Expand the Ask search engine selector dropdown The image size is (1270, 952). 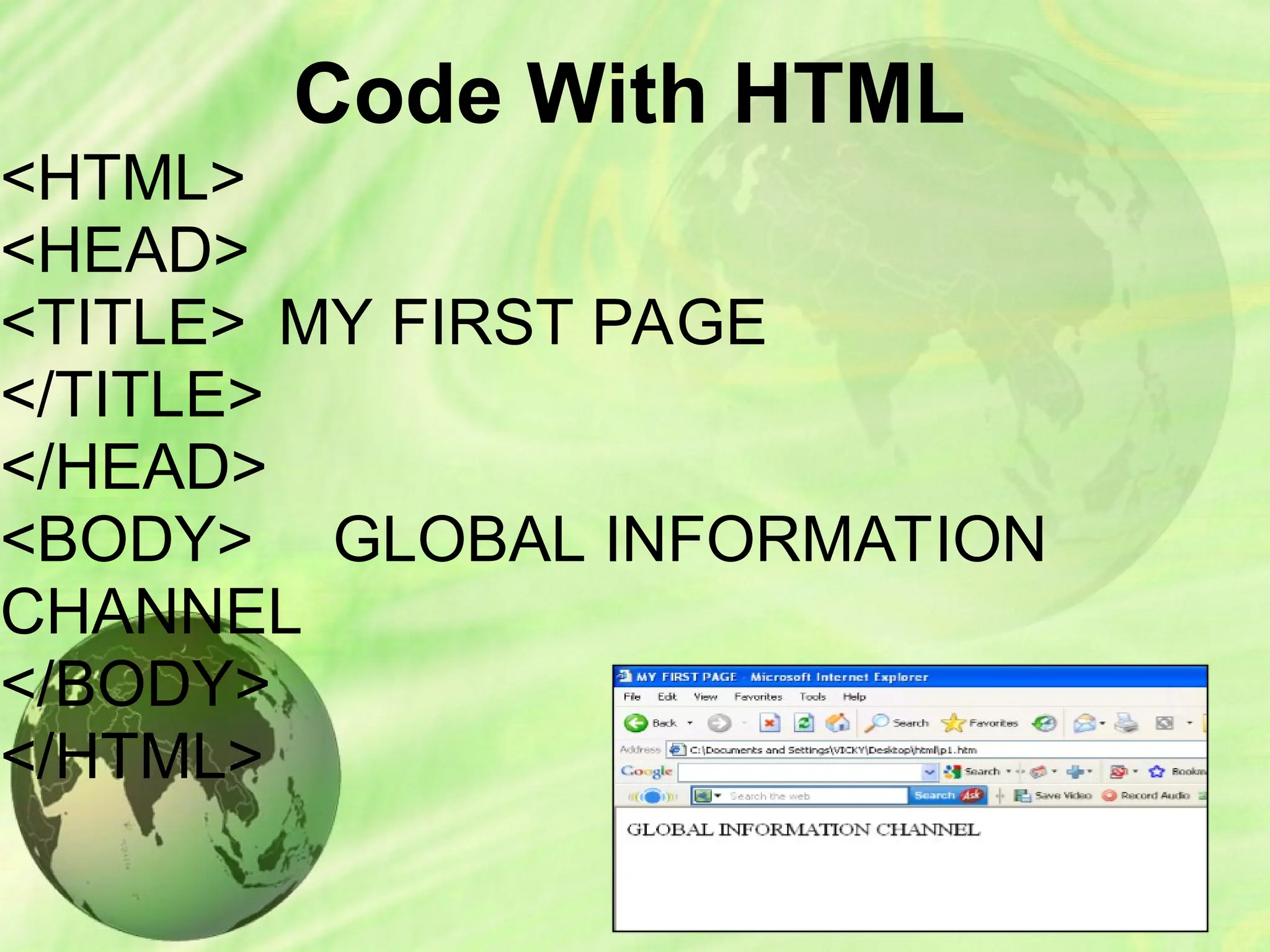tap(717, 796)
